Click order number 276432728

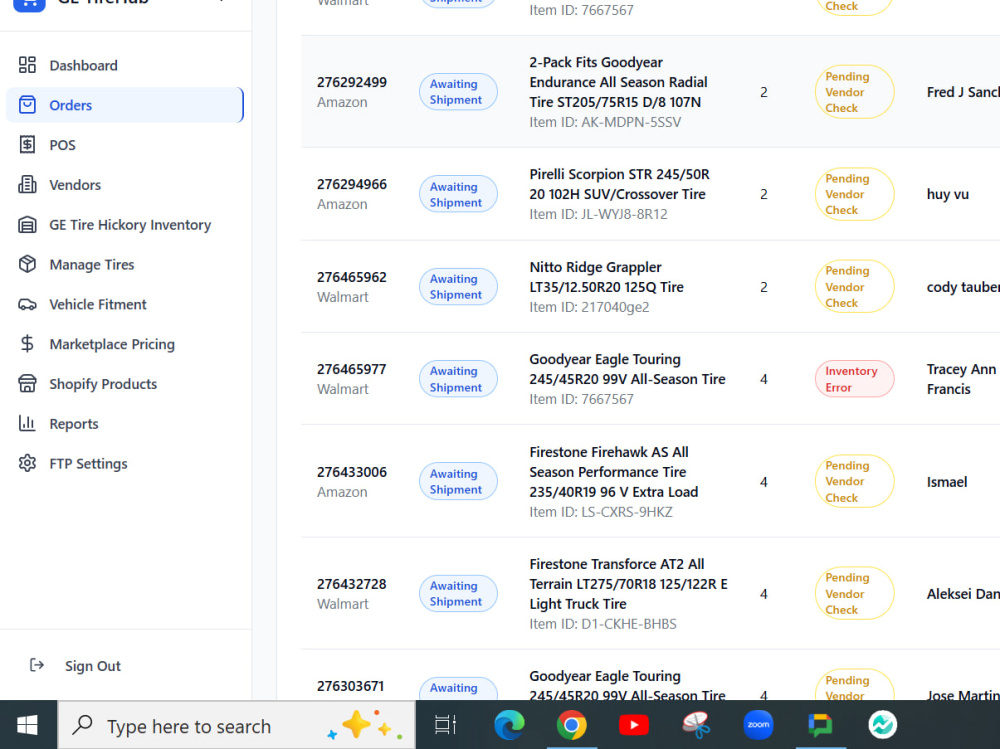(x=352, y=584)
